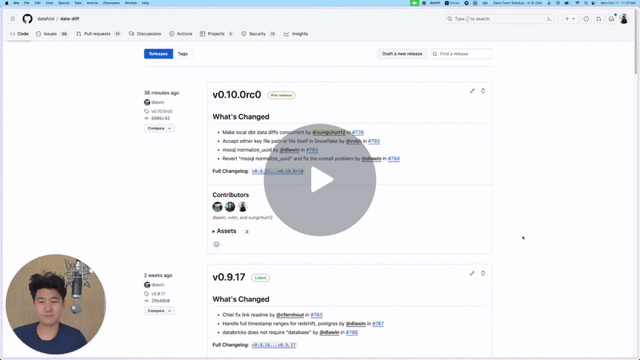Open the datafold owner link

click(x=46, y=19)
